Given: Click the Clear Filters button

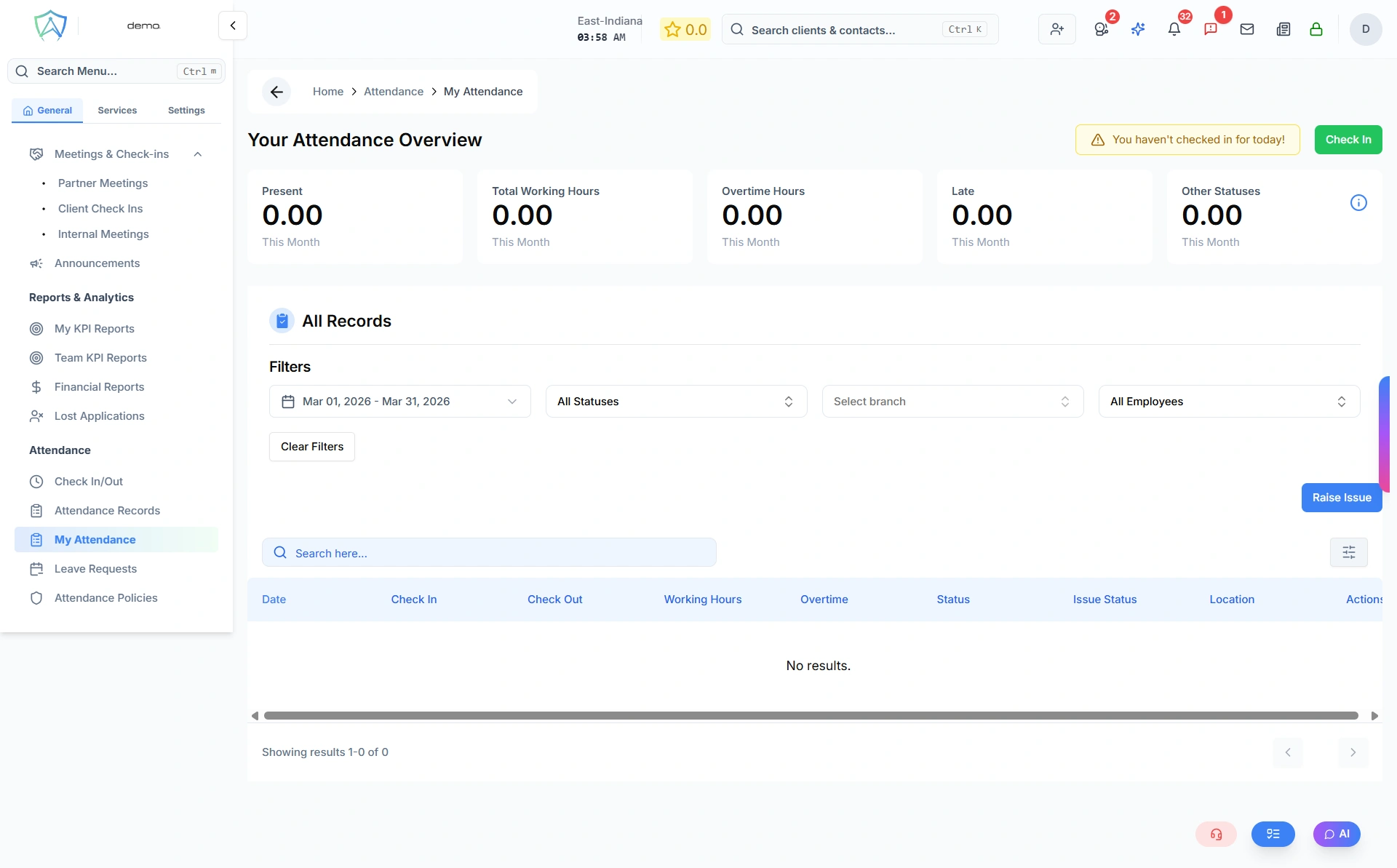Looking at the screenshot, I should [312, 447].
